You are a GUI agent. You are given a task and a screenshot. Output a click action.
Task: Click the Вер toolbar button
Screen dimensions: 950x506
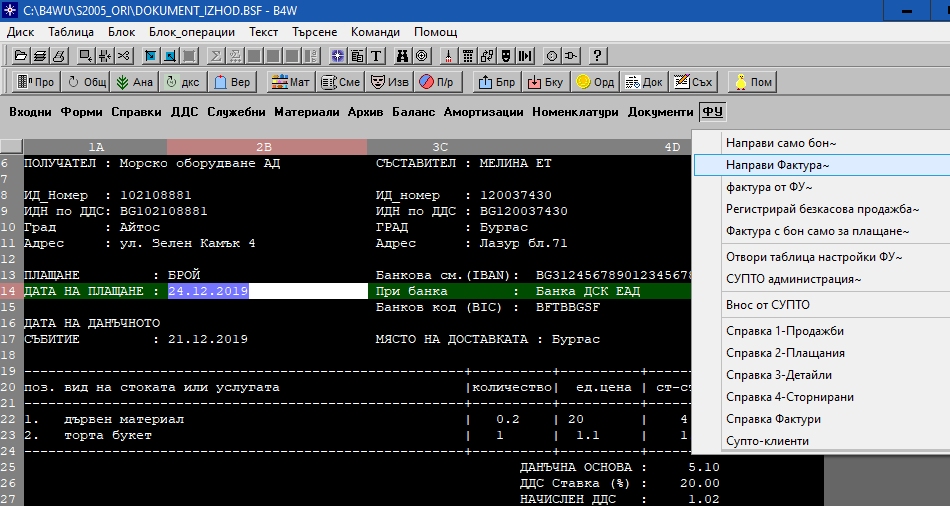pyautogui.click(x=233, y=82)
